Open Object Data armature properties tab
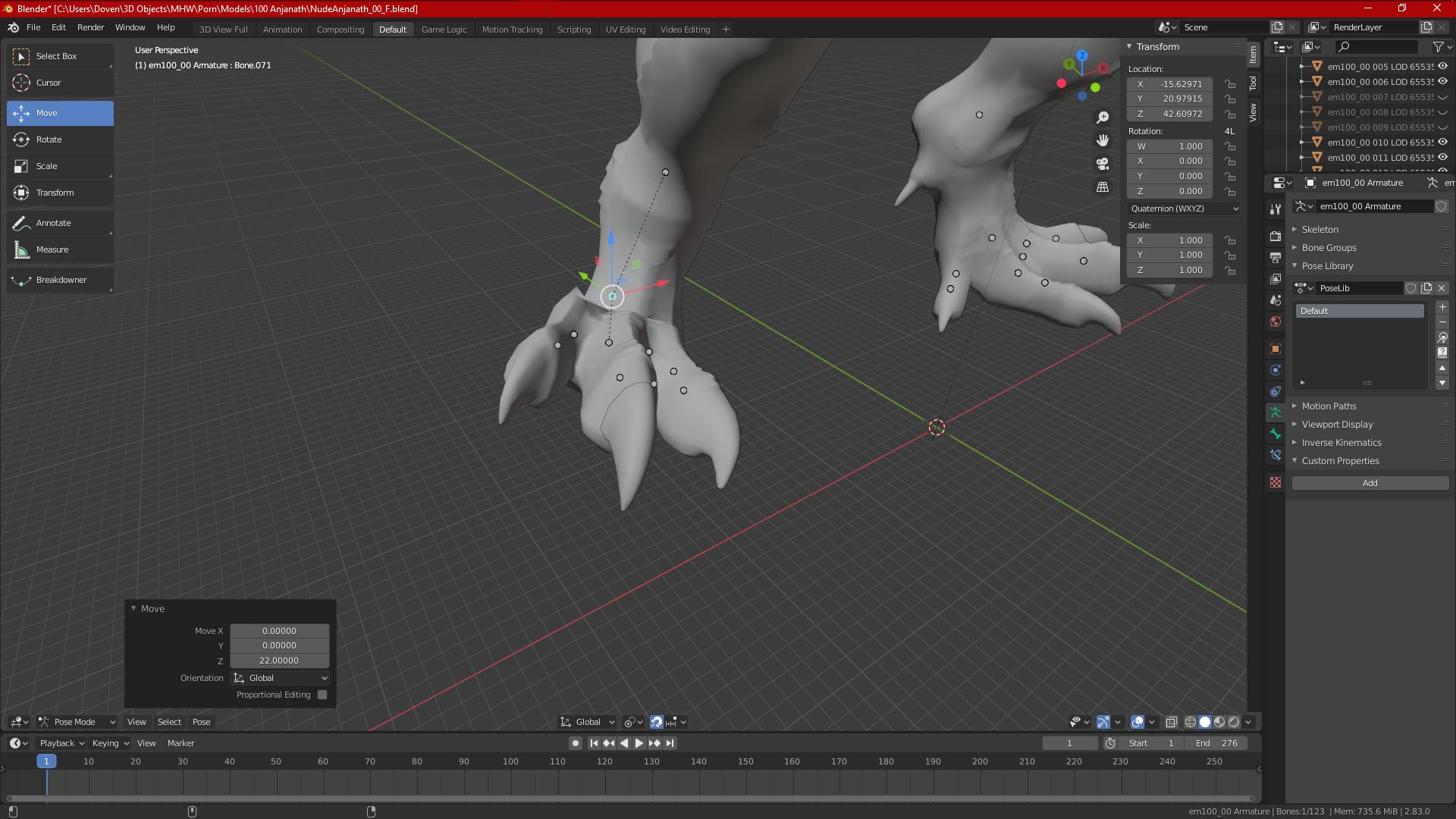 (x=1275, y=413)
